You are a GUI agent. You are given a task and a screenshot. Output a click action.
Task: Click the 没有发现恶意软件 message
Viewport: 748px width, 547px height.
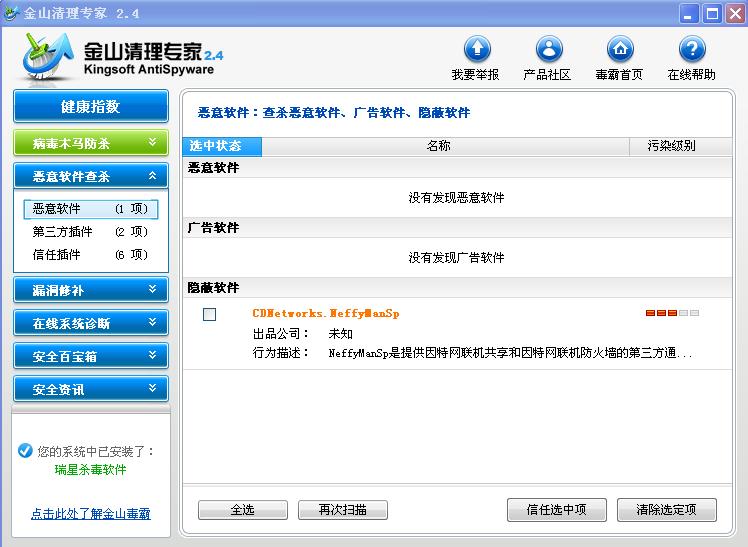click(457, 197)
